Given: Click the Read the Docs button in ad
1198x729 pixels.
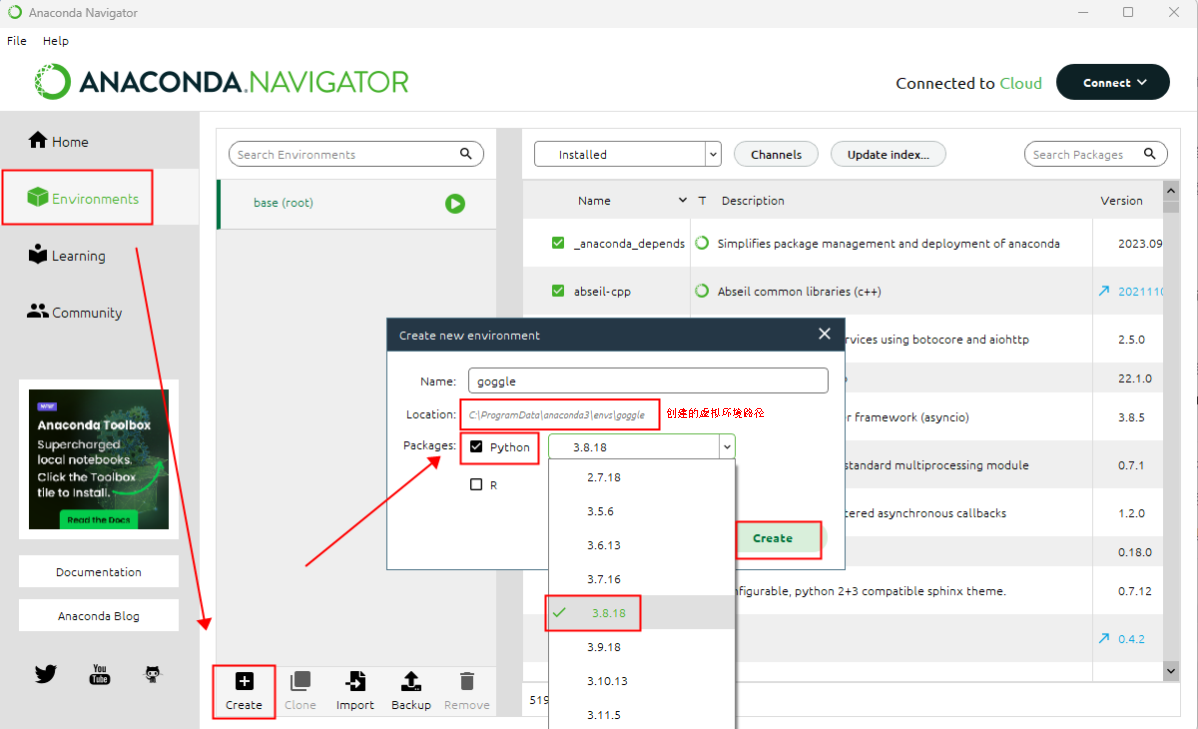Looking at the screenshot, I should tap(98, 520).
